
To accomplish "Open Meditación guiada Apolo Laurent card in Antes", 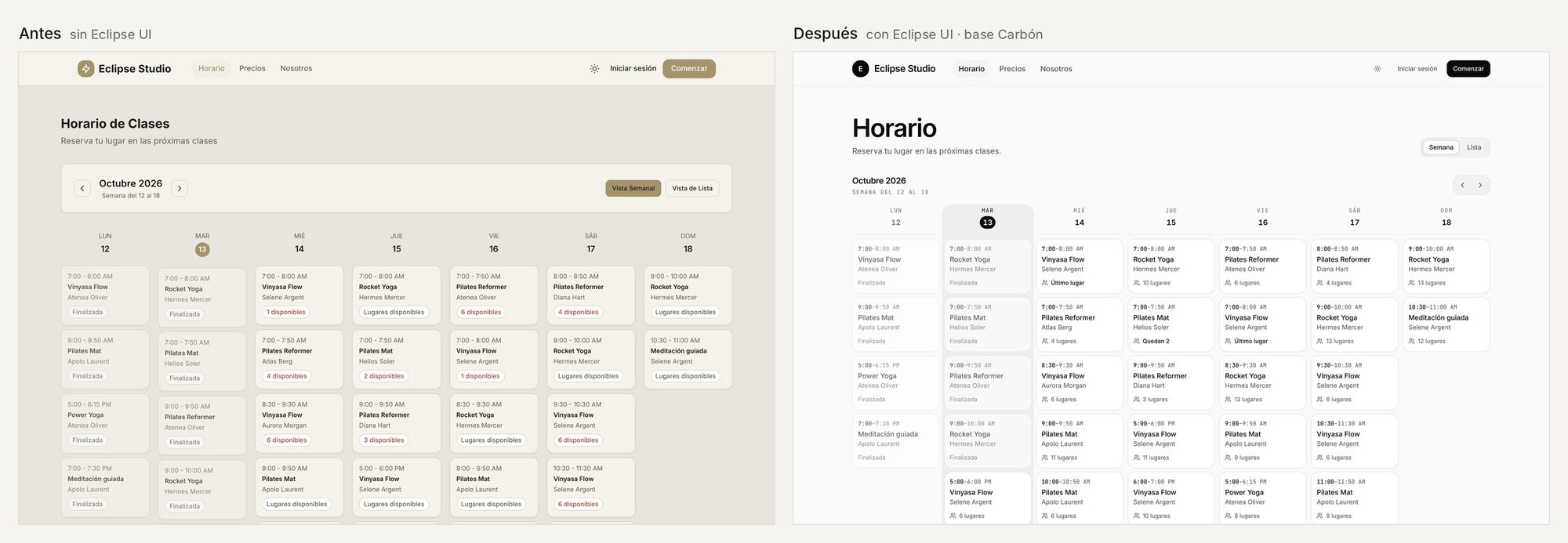I will 105,487.
